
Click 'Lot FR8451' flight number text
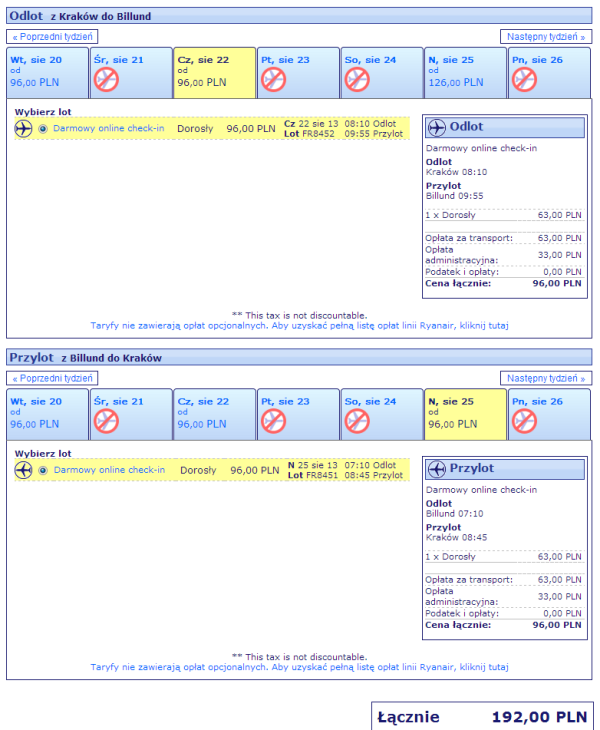pos(313,476)
